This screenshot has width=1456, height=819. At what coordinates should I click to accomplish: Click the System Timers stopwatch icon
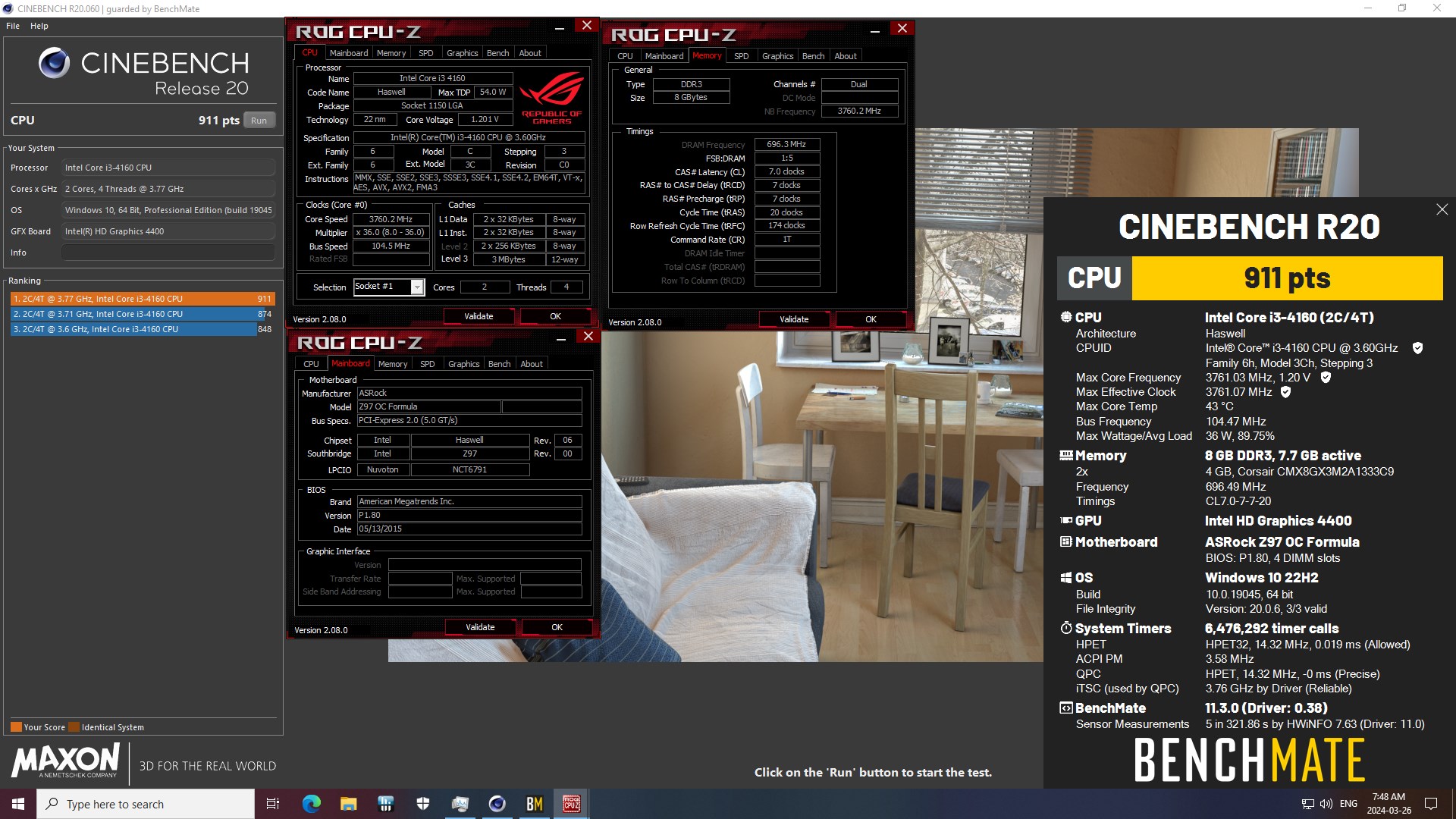1066,628
